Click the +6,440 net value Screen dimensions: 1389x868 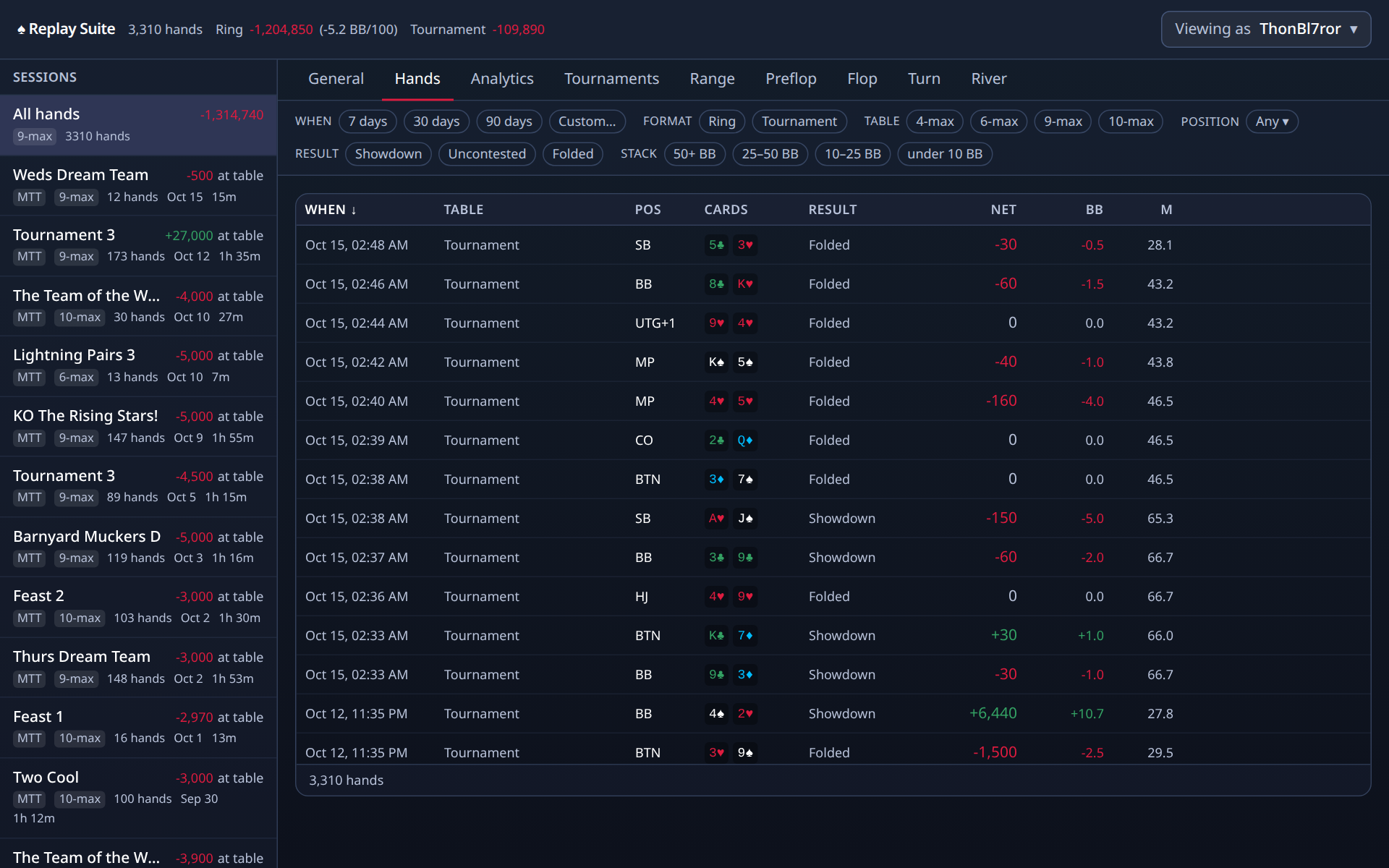pos(993,714)
